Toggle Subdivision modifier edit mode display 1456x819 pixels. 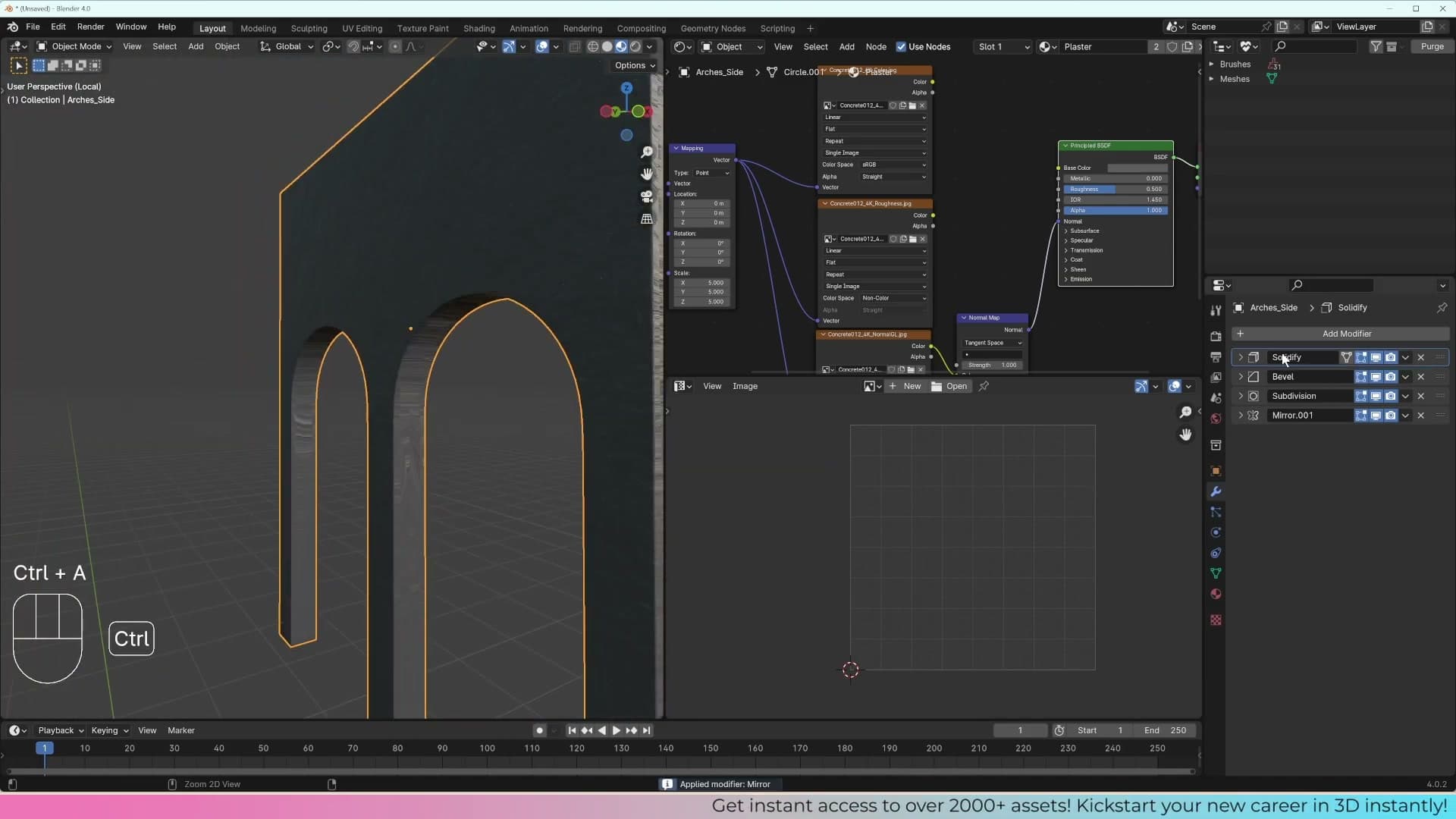(x=1361, y=396)
